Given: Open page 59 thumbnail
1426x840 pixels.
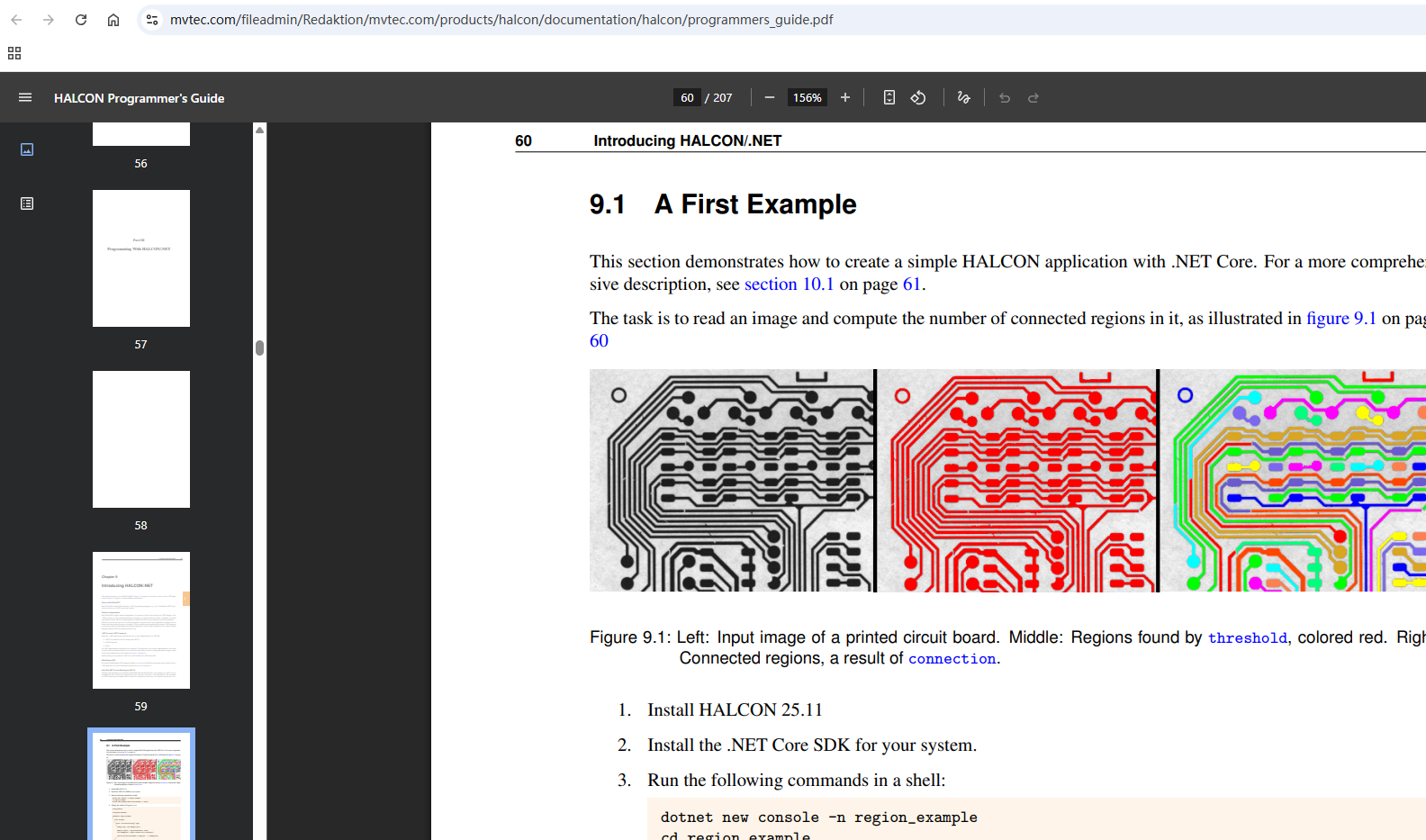Looking at the screenshot, I should click(141, 620).
